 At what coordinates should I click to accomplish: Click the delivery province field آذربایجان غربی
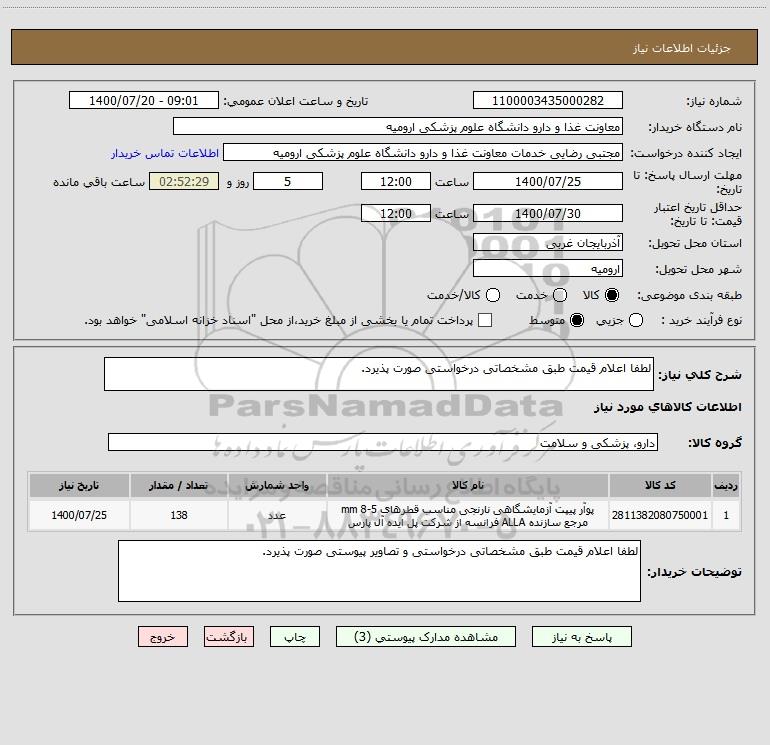(x=548, y=243)
